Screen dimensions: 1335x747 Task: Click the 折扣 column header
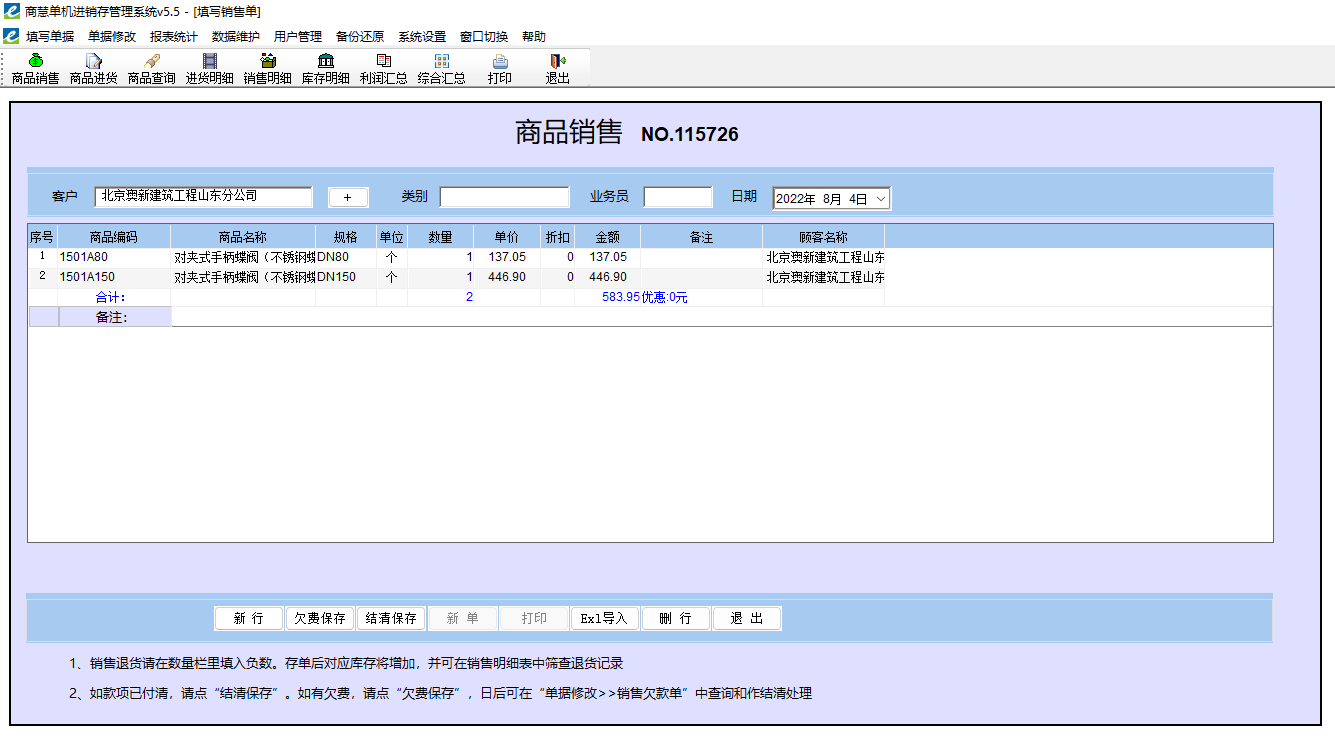point(557,237)
